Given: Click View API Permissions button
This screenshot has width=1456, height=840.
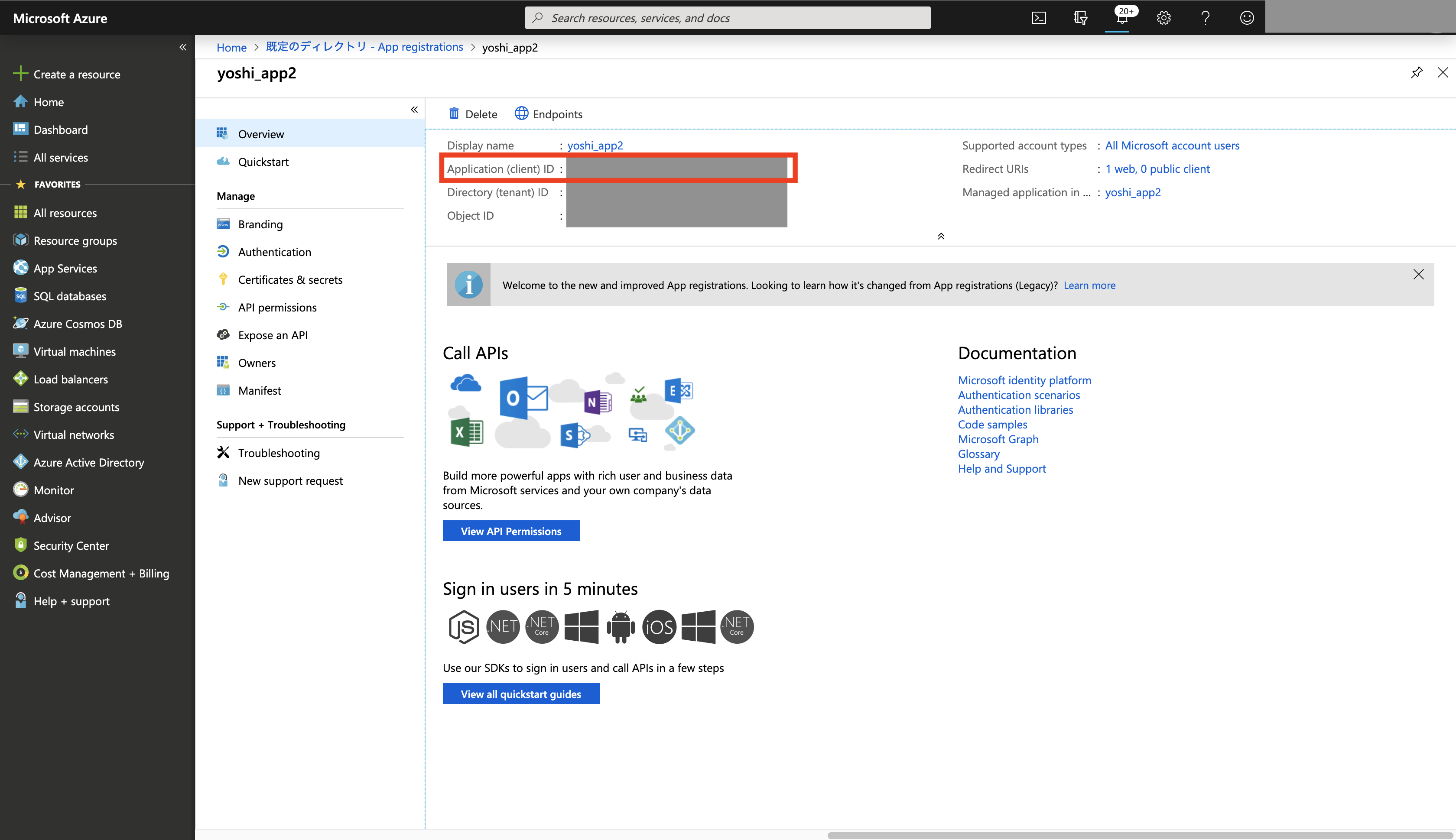Looking at the screenshot, I should tap(511, 531).
